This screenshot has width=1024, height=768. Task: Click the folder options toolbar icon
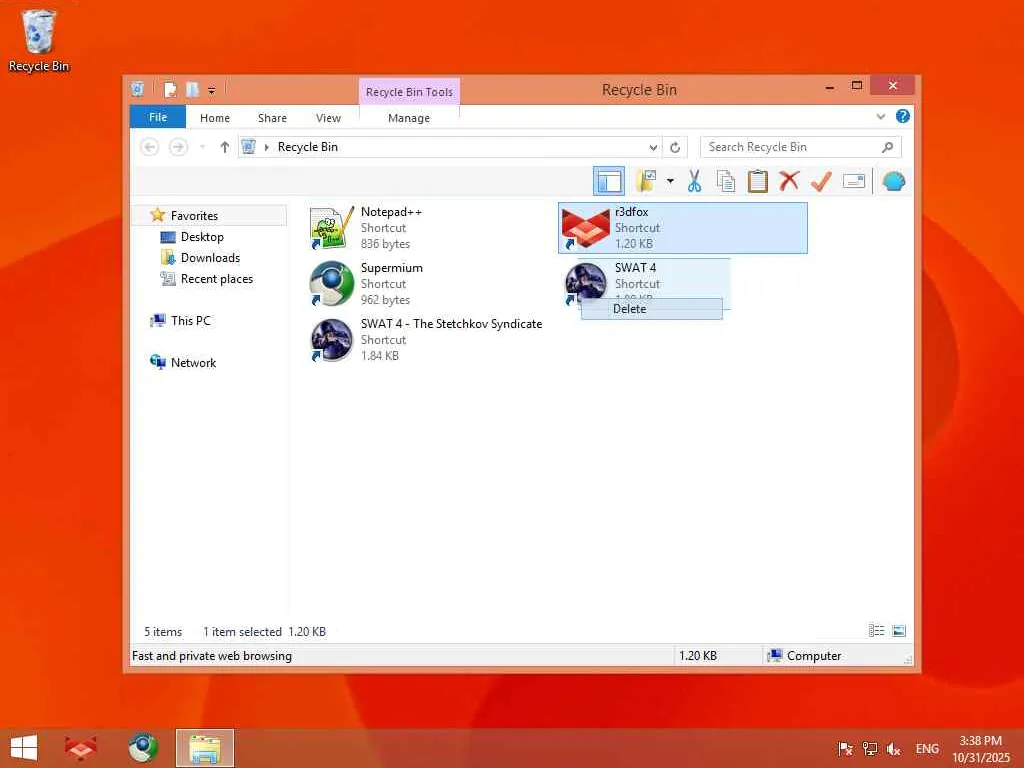point(647,181)
